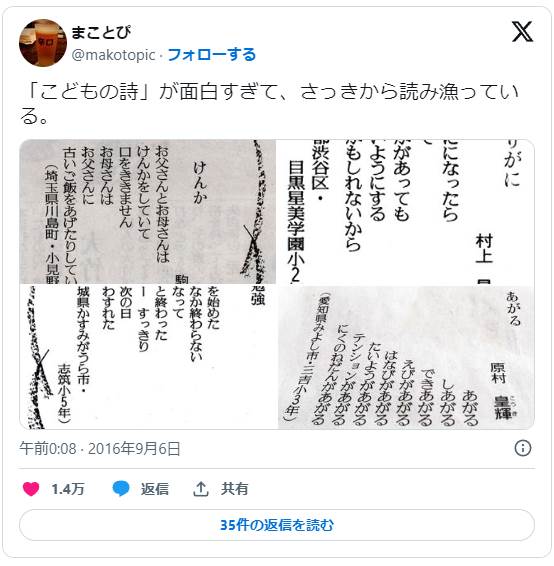Viewport: 554px width, 566px height.
Task: Open the 目黒星美学園 poem photo thumbnail
Action: (406, 212)
